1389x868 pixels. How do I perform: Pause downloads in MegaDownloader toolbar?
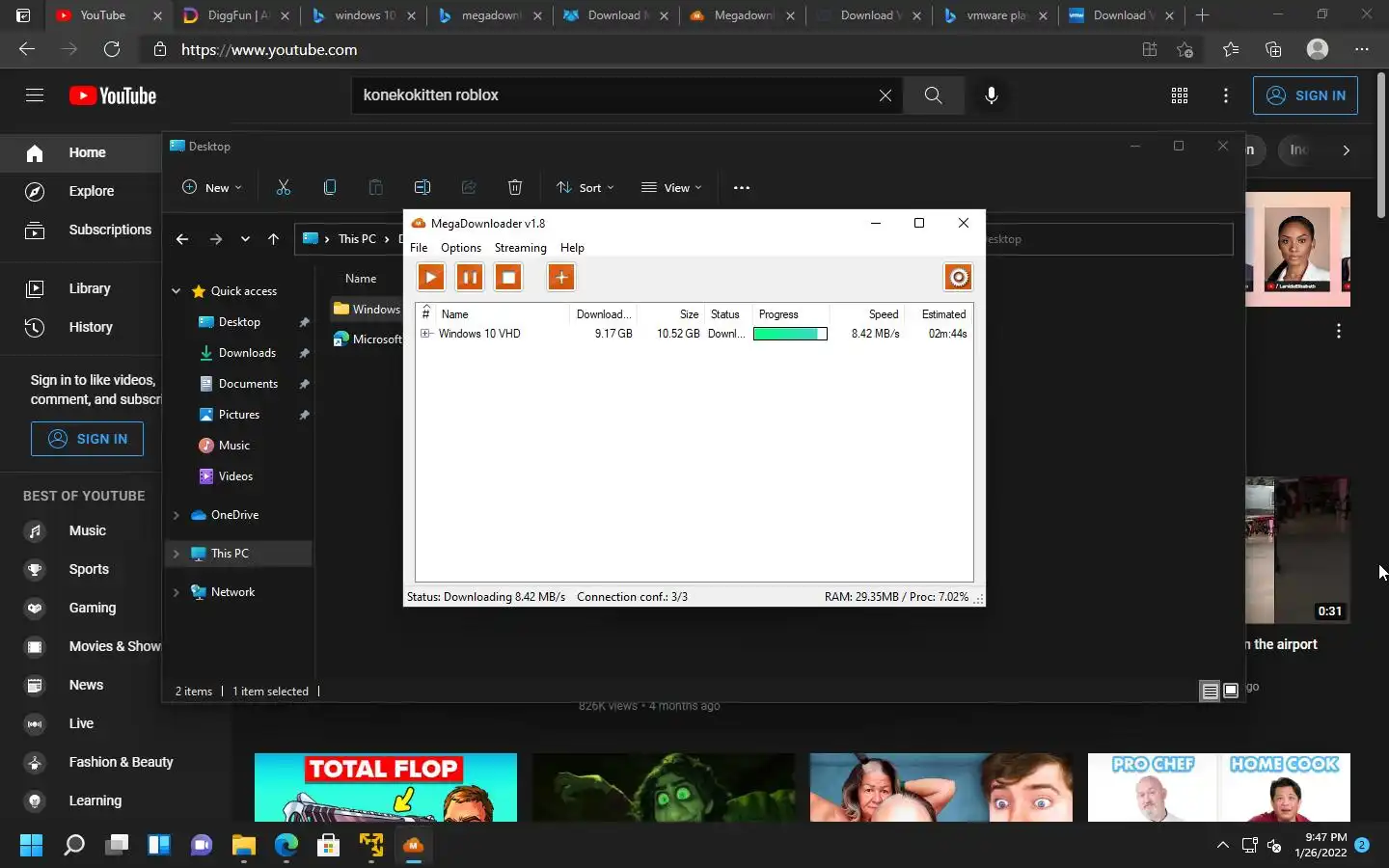pos(470,278)
